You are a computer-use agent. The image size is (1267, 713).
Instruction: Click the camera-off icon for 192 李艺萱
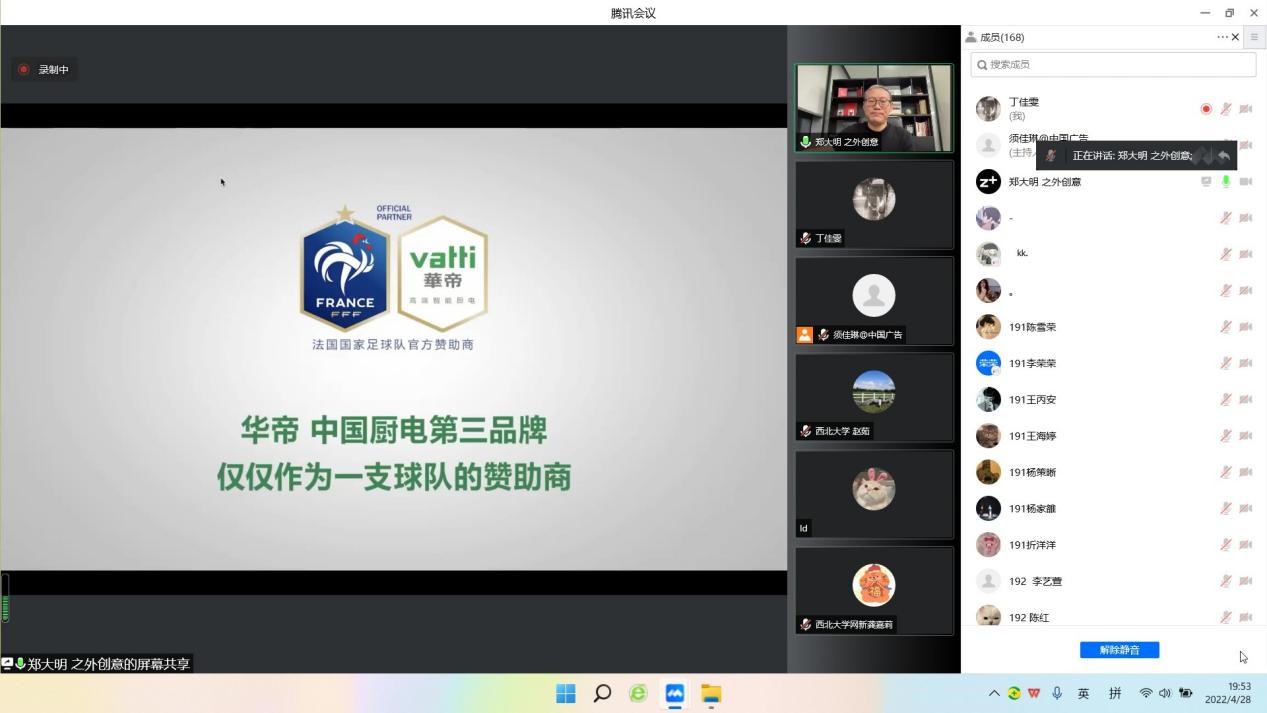click(1246, 581)
